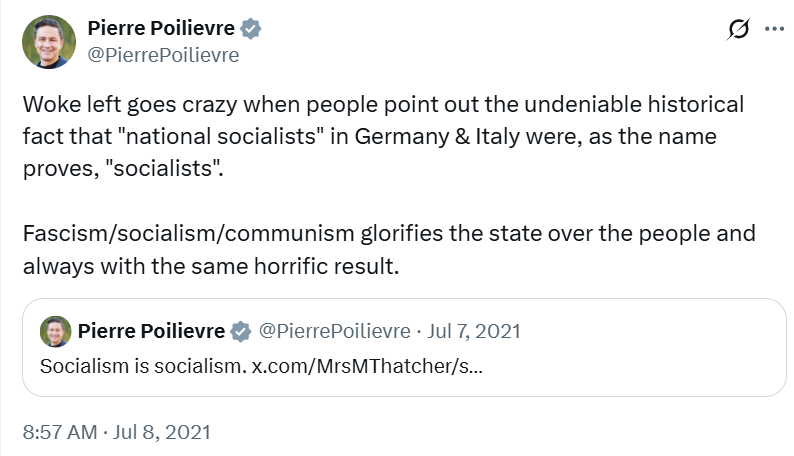This screenshot has width=794, height=456.
Task: Open the three-dot more options menu
Action: pyautogui.click(x=773, y=30)
